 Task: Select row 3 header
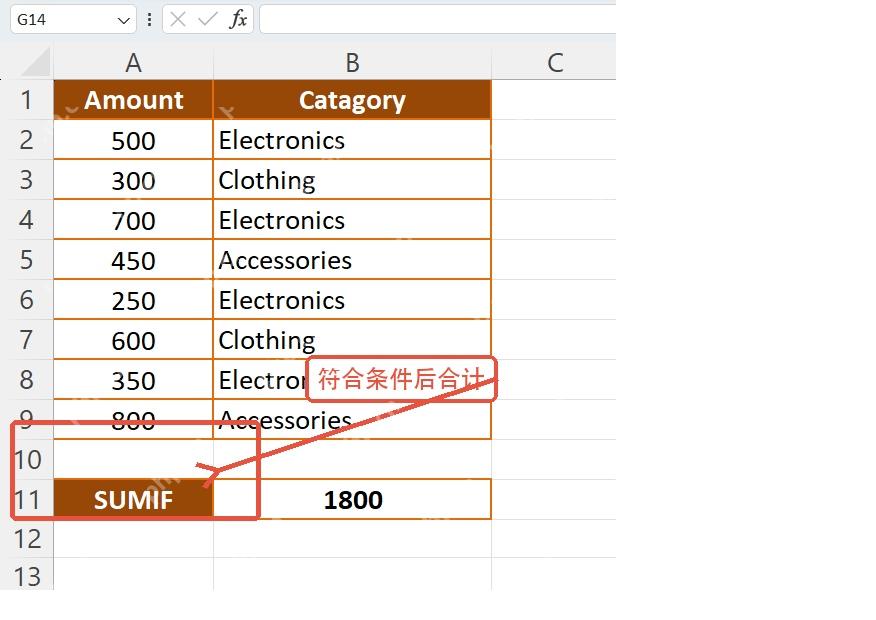[x=26, y=180]
